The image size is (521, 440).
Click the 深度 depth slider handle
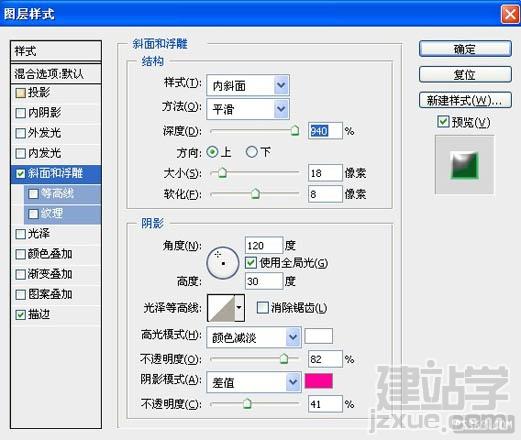295,130
